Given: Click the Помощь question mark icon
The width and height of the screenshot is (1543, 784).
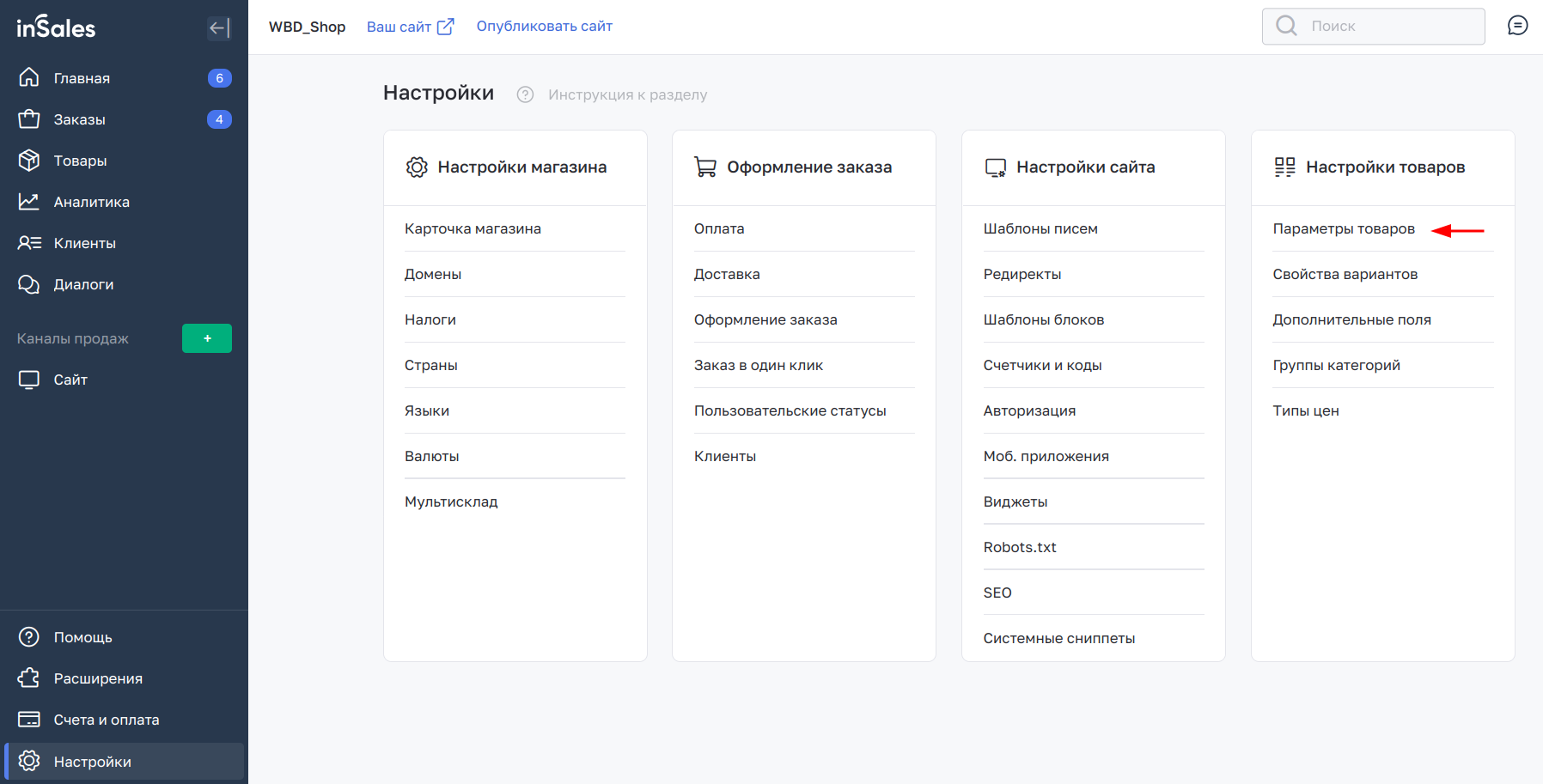Looking at the screenshot, I should point(29,636).
